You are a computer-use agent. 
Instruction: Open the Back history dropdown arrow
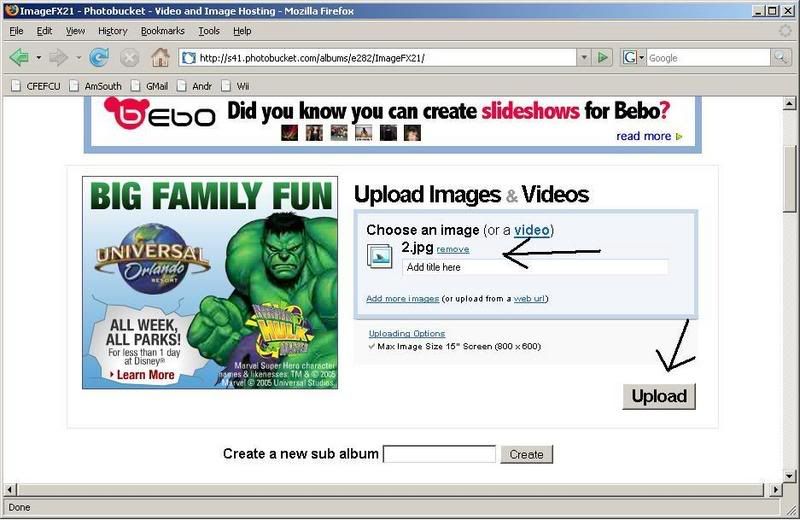coord(39,58)
